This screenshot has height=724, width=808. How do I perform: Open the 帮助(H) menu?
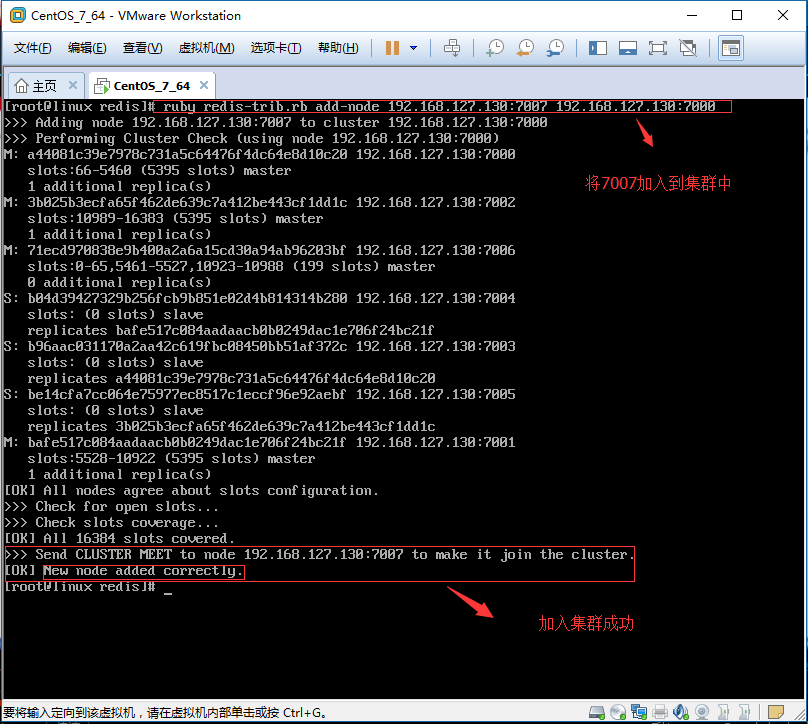point(338,48)
